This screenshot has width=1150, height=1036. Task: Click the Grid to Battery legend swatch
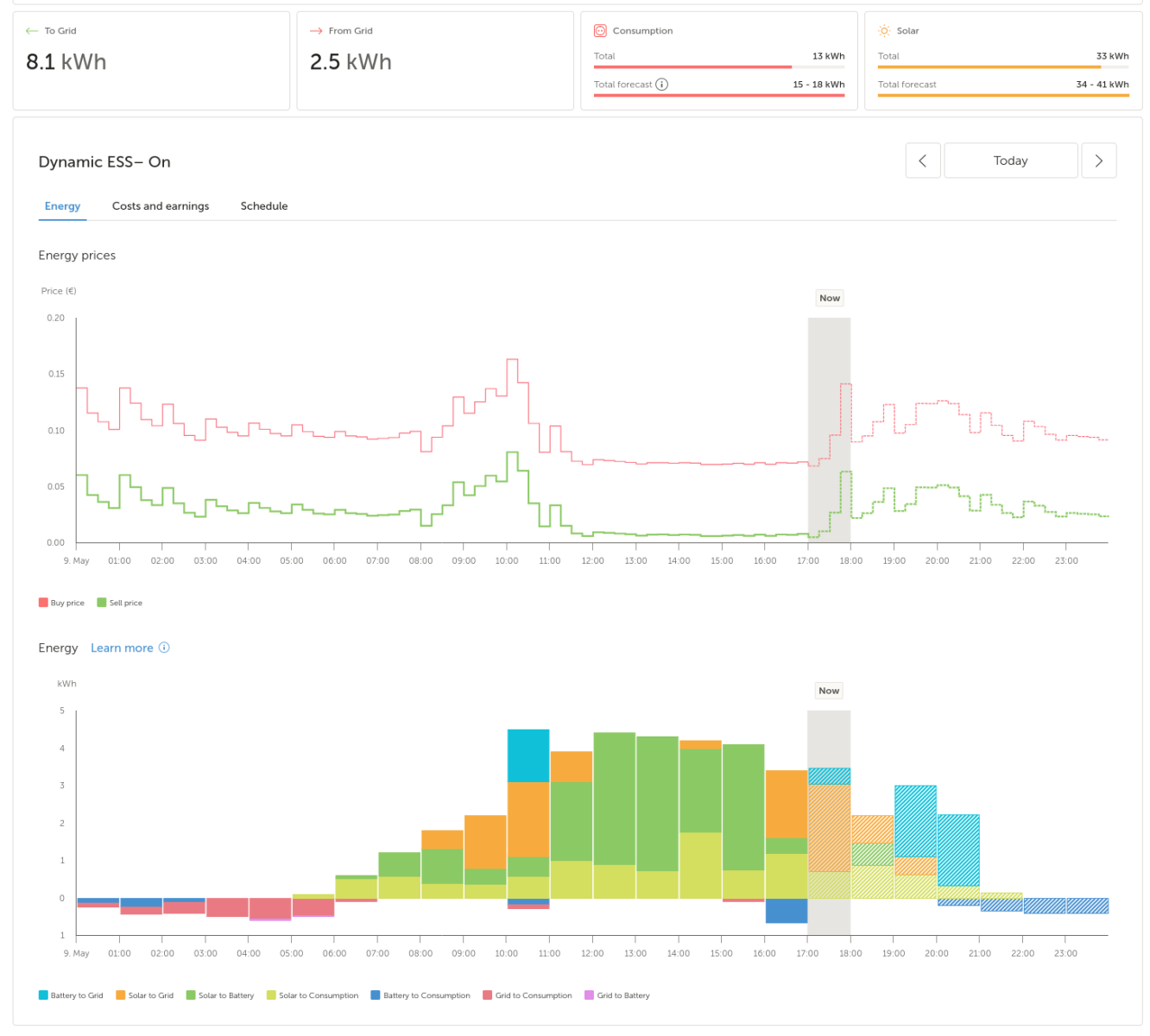click(590, 995)
